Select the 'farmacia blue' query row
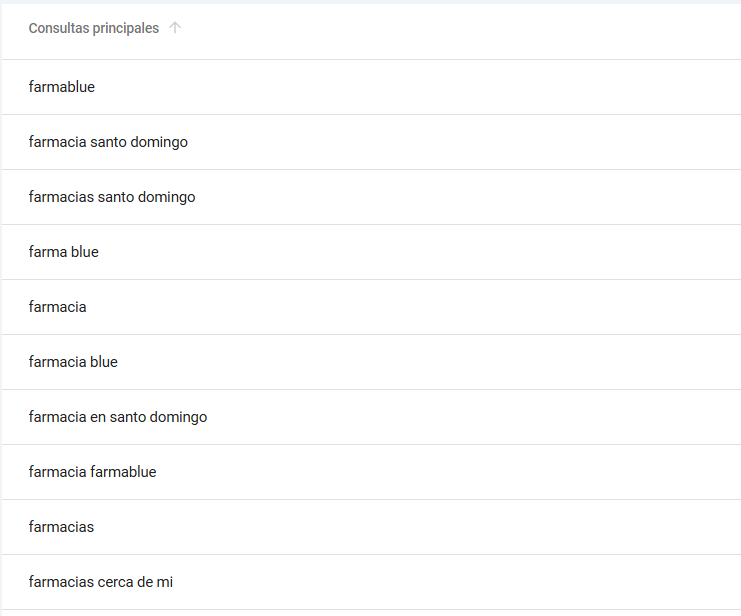Viewport: 741px width, 616px height. pyautogui.click(x=371, y=362)
